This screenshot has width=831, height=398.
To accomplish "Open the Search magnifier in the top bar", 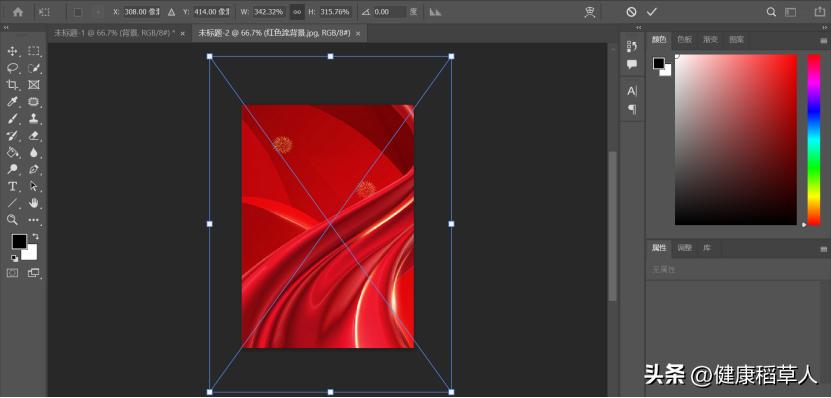I will [x=771, y=12].
